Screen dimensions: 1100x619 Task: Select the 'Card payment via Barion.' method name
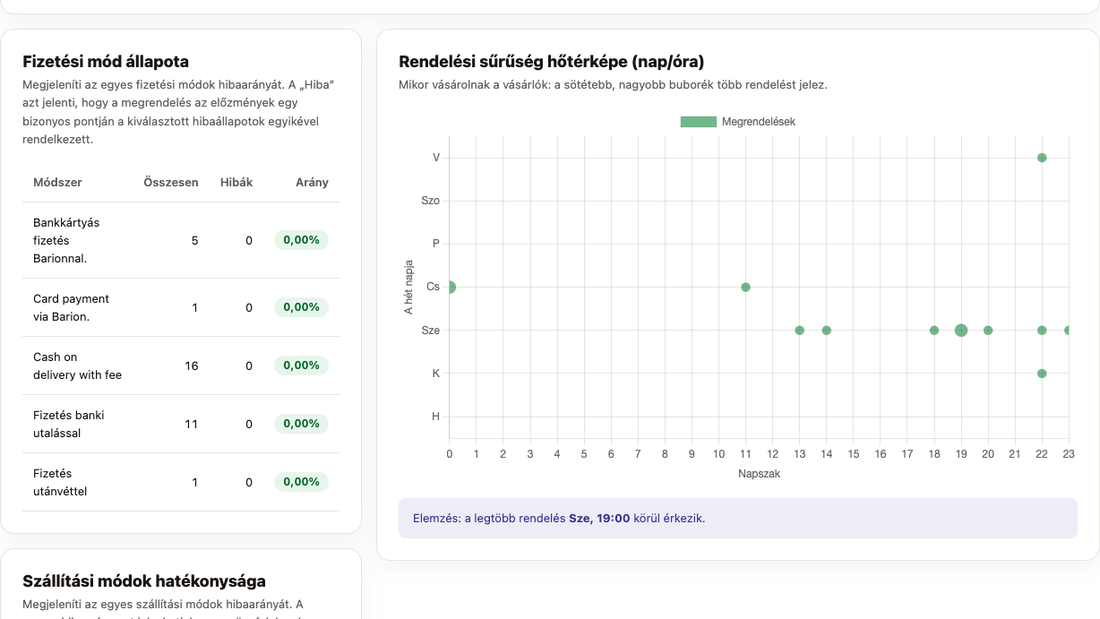[x=71, y=307]
